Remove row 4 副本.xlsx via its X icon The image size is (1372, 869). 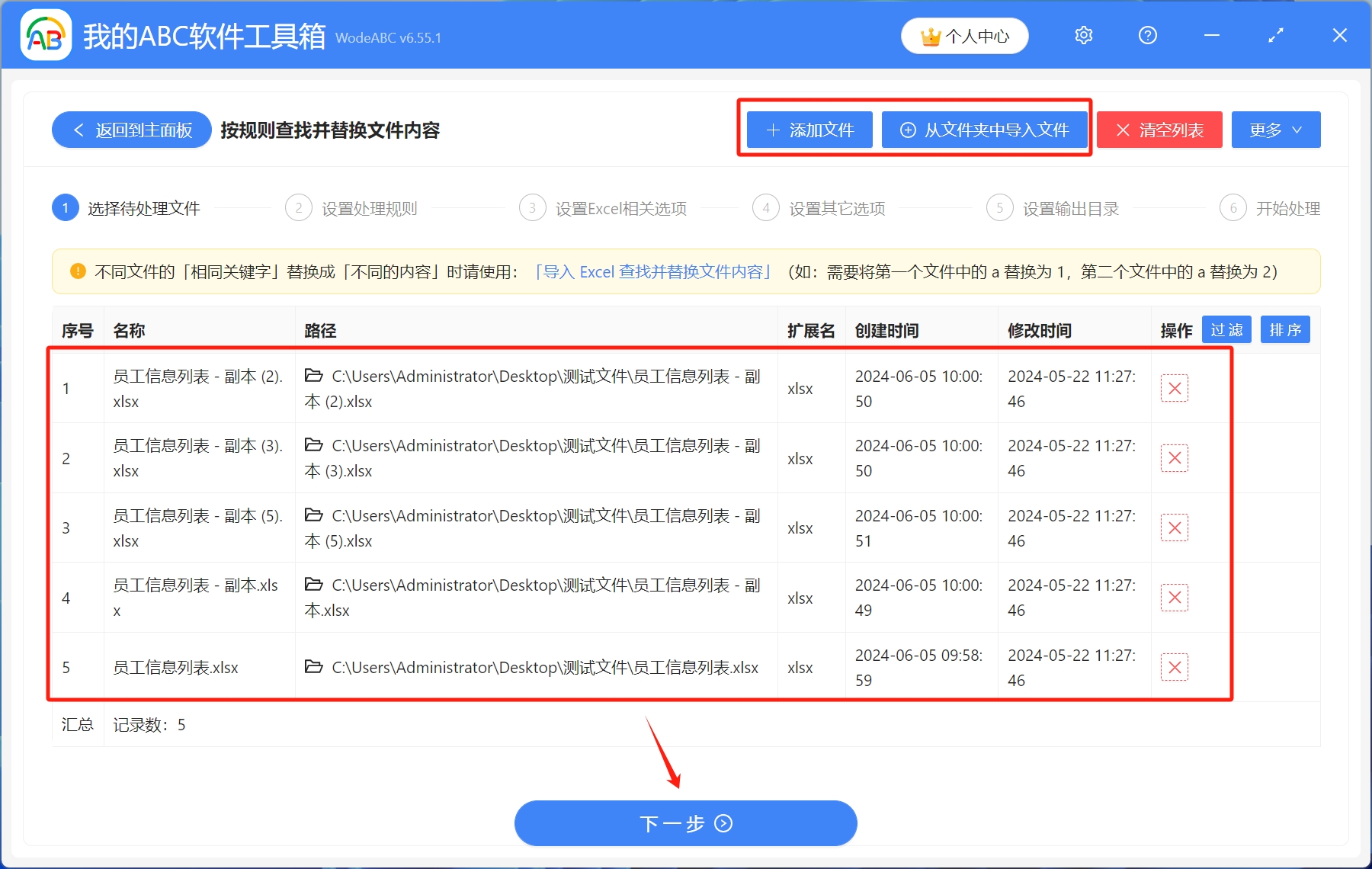pyautogui.click(x=1175, y=598)
